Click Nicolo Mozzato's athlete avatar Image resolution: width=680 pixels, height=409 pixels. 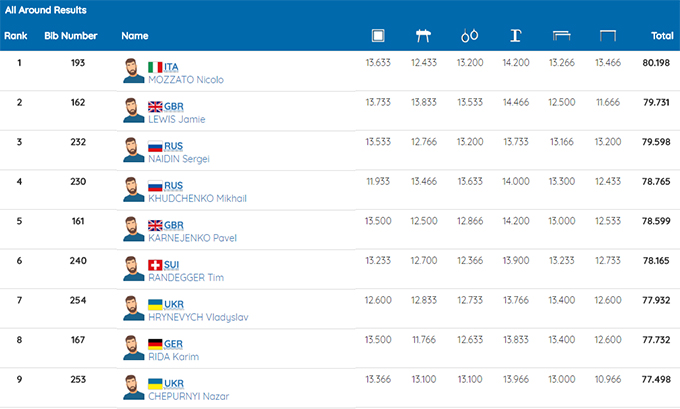point(133,71)
